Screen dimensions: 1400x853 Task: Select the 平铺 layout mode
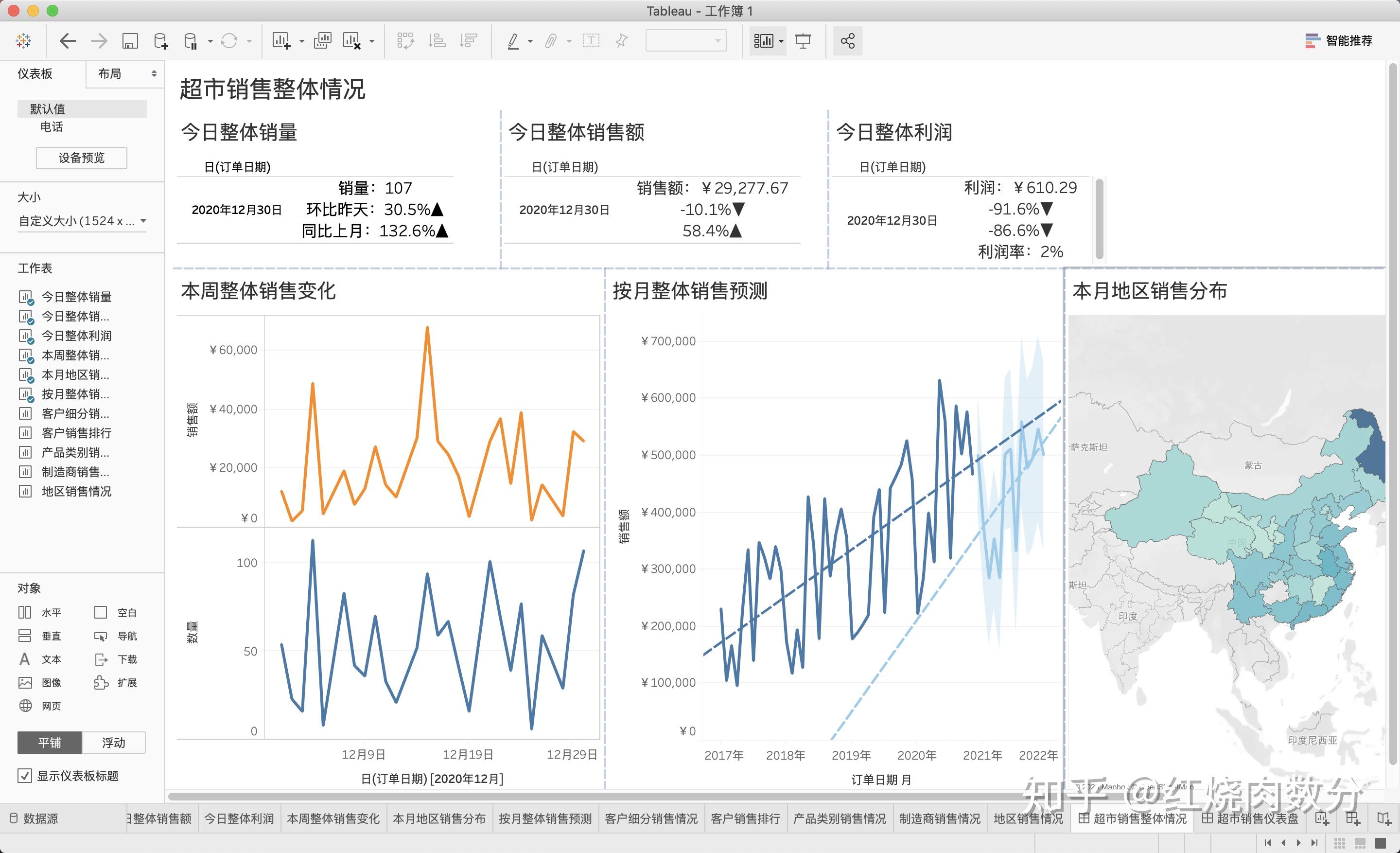pyautogui.click(x=50, y=743)
